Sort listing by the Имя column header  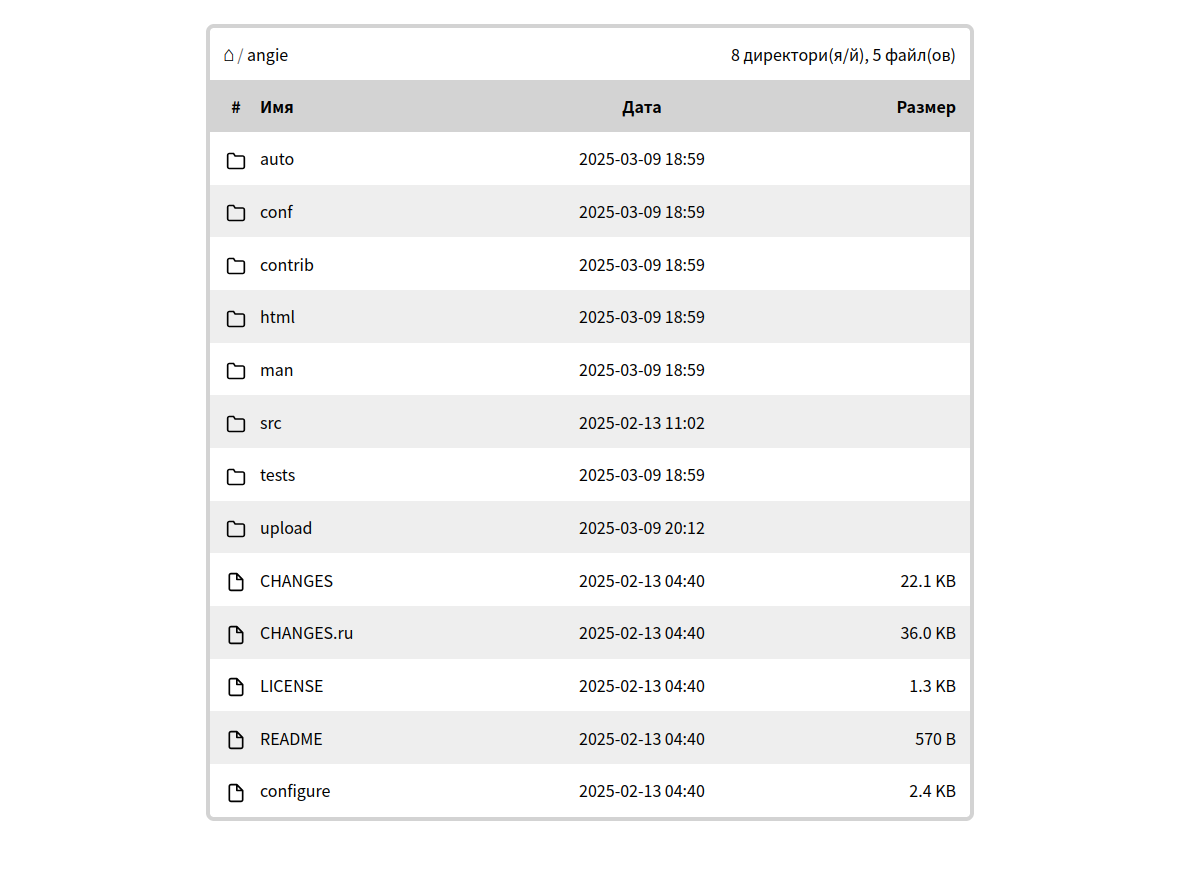click(276, 107)
